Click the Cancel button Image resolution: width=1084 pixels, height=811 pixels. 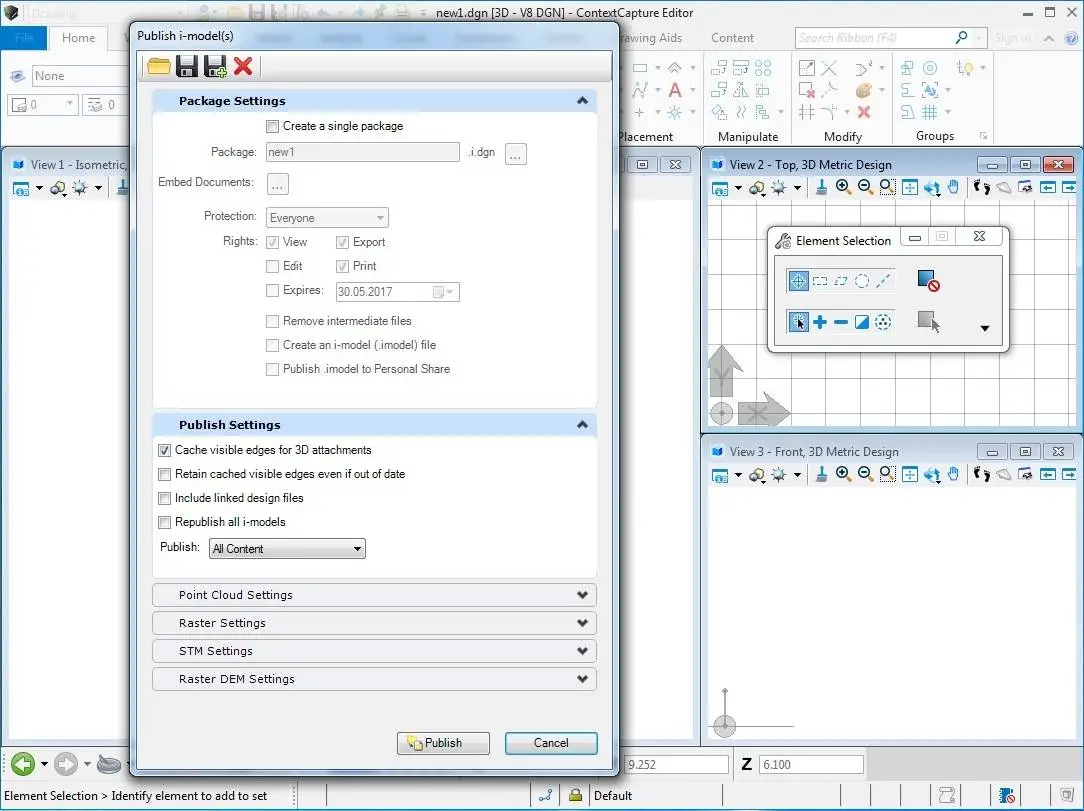coord(551,743)
